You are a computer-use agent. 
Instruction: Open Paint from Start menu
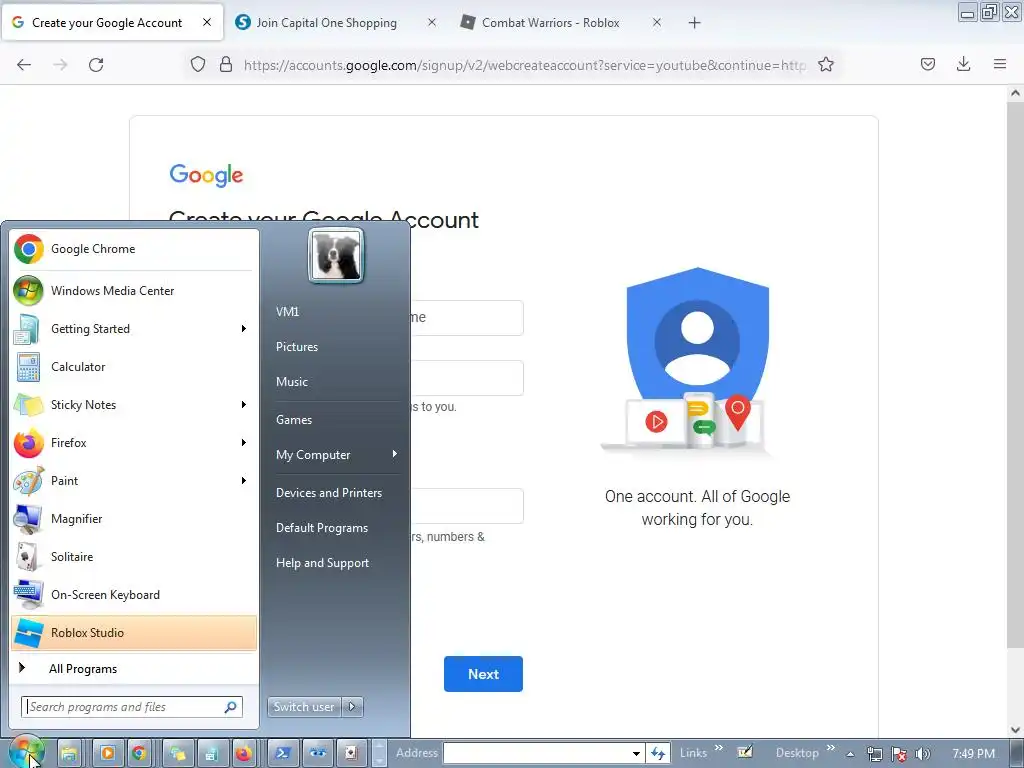pos(134,480)
